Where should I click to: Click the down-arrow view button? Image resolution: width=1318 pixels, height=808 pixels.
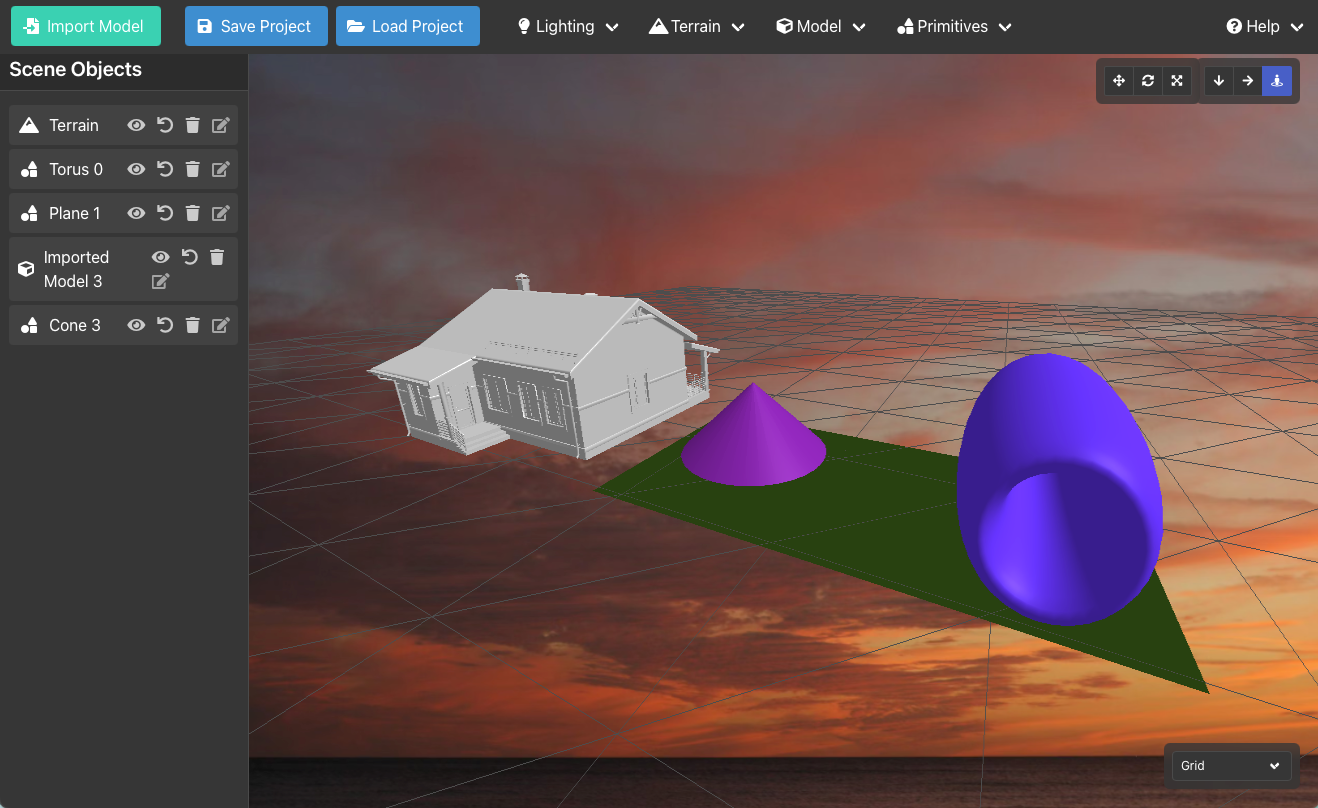[x=1219, y=81]
